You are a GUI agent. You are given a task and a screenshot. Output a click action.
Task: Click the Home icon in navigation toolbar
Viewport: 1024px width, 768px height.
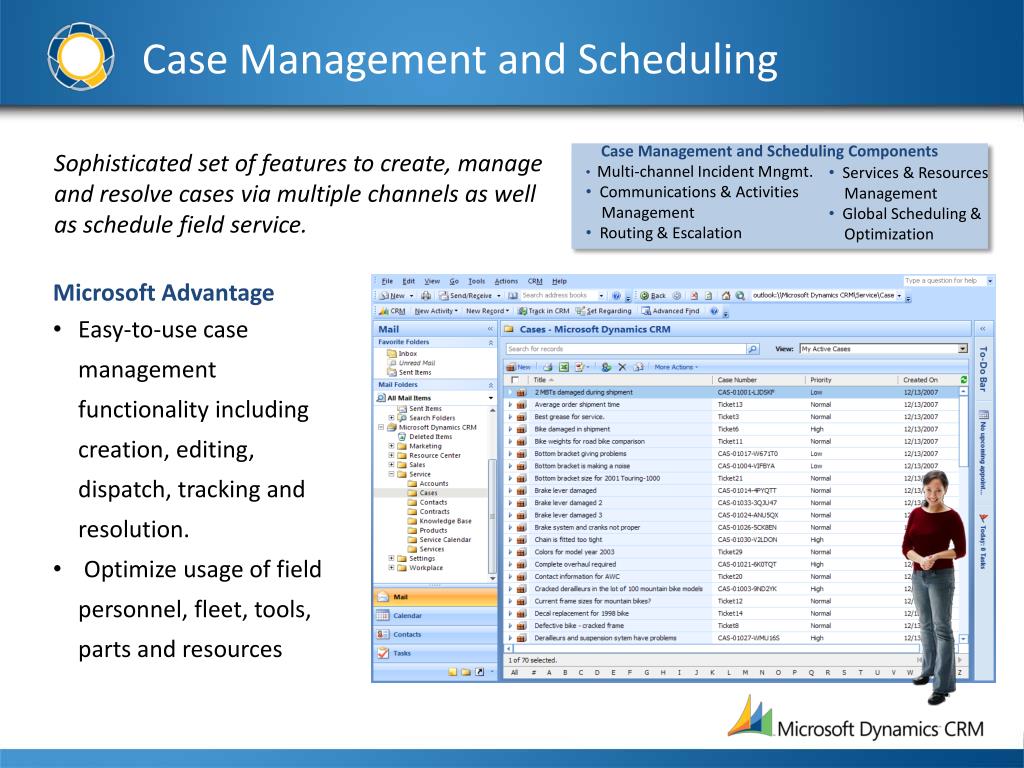tap(726, 296)
